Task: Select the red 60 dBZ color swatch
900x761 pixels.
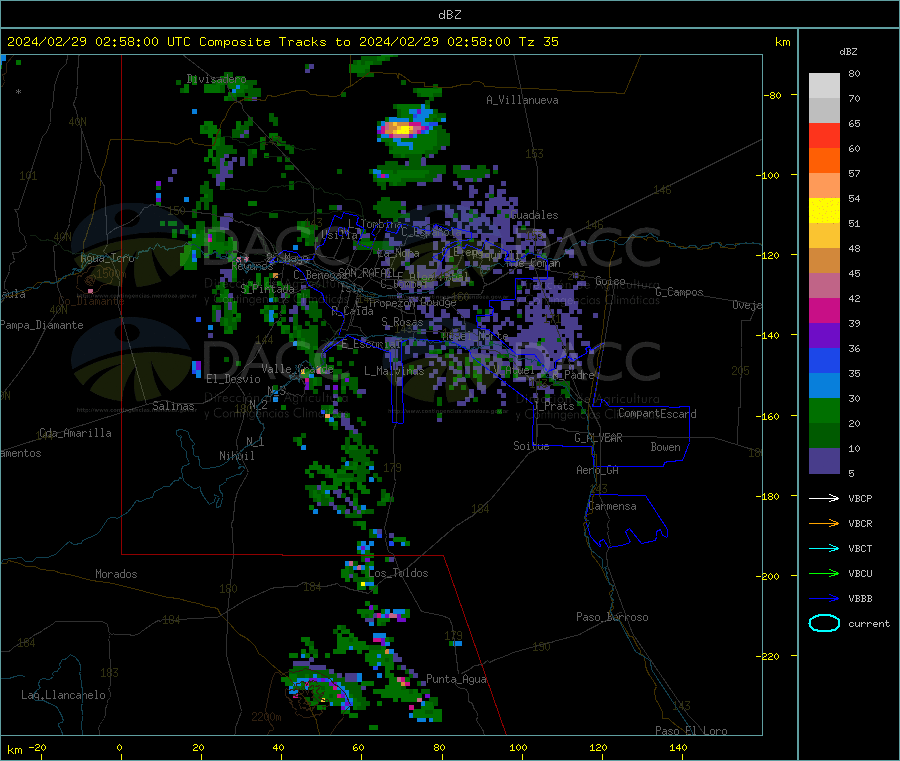Action: (824, 135)
